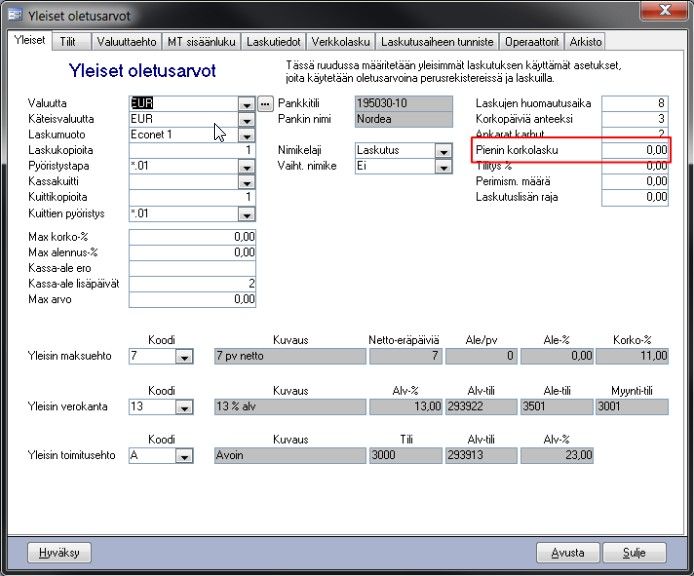Open the Valuutta dropdown arrow
This screenshot has width=694, height=576.
247,104
